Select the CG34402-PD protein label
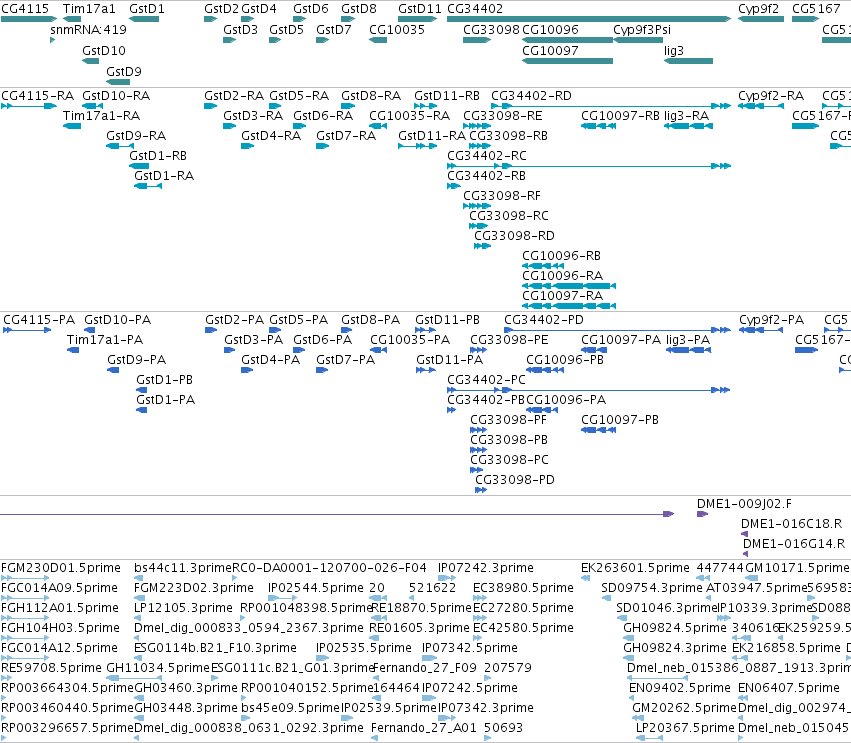 coord(544,320)
